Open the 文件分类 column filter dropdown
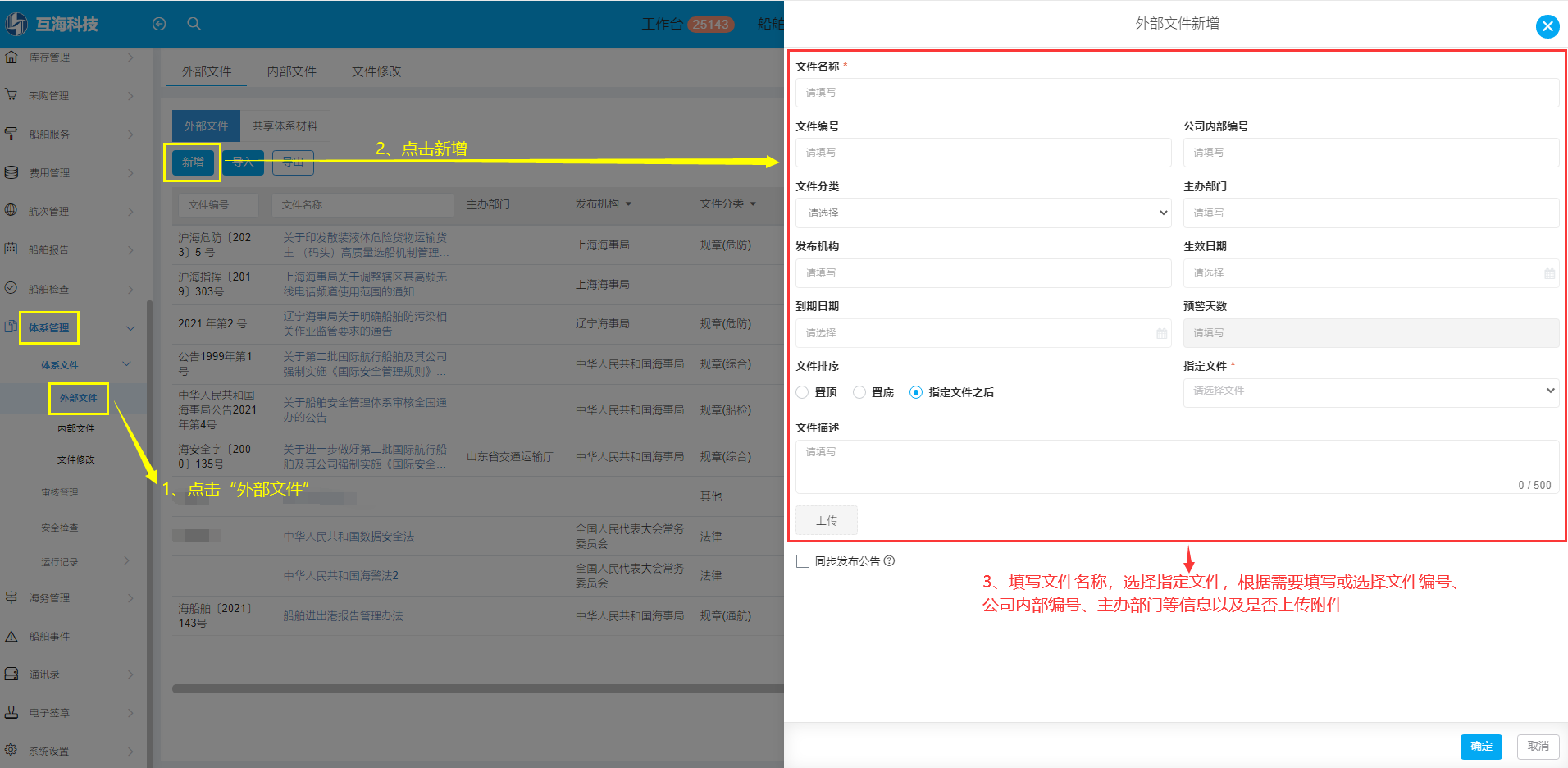The height and width of the screenshot is (768, 1568). [753, 203]
